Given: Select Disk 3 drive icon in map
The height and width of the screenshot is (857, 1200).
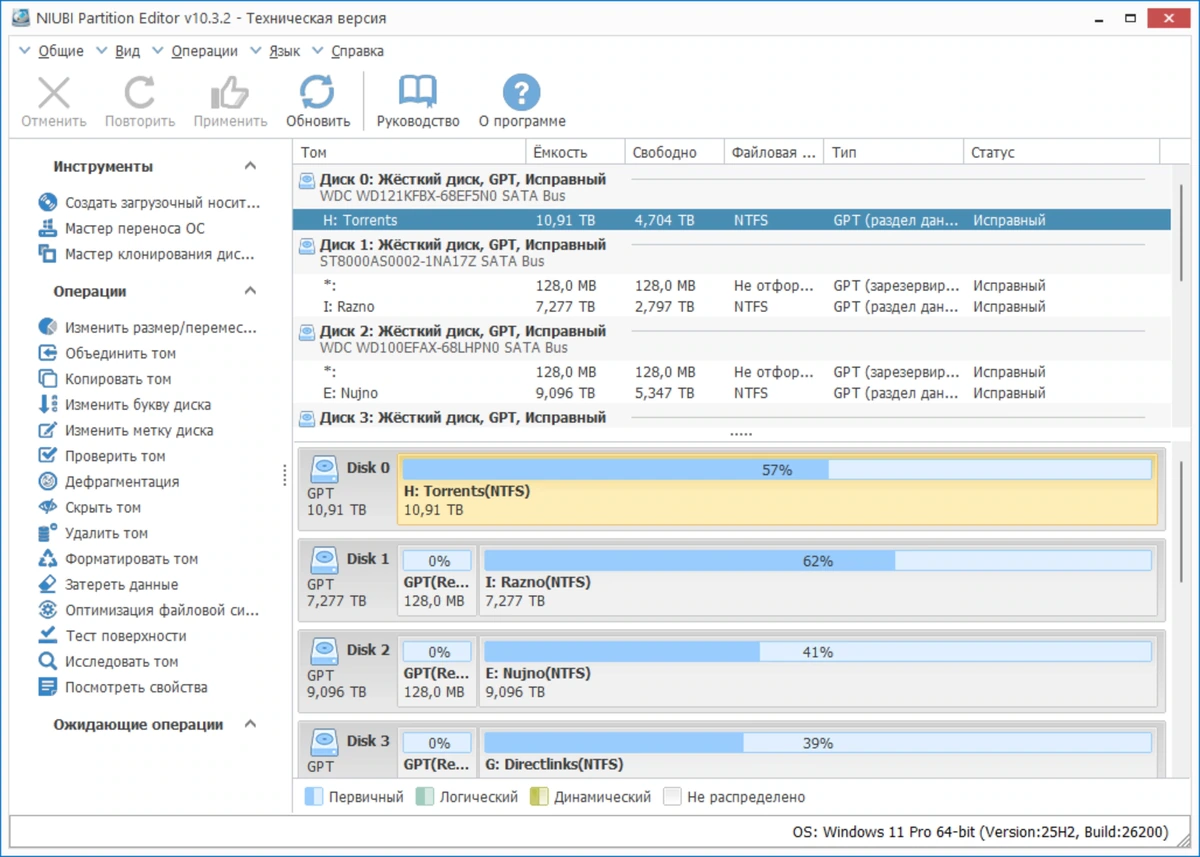Looking at the screenshot, I should coord(325,741).
